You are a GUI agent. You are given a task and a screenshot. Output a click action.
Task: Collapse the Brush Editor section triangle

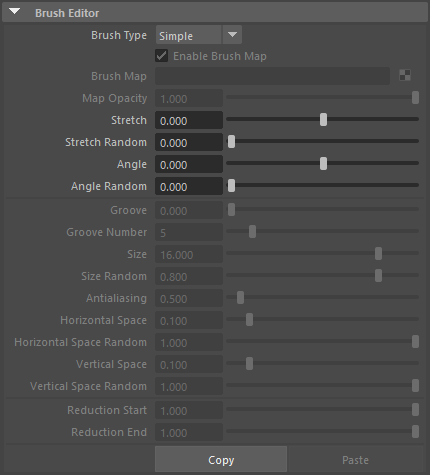(15, 12)
